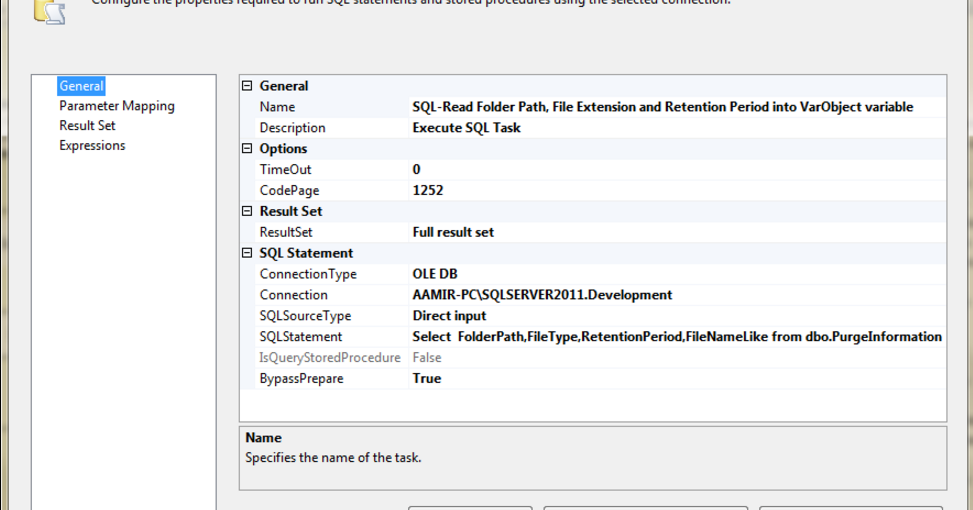The height and width of the screenshot is (510, 973).
Task: Select the General page in left pane
Action: (81, 86)
